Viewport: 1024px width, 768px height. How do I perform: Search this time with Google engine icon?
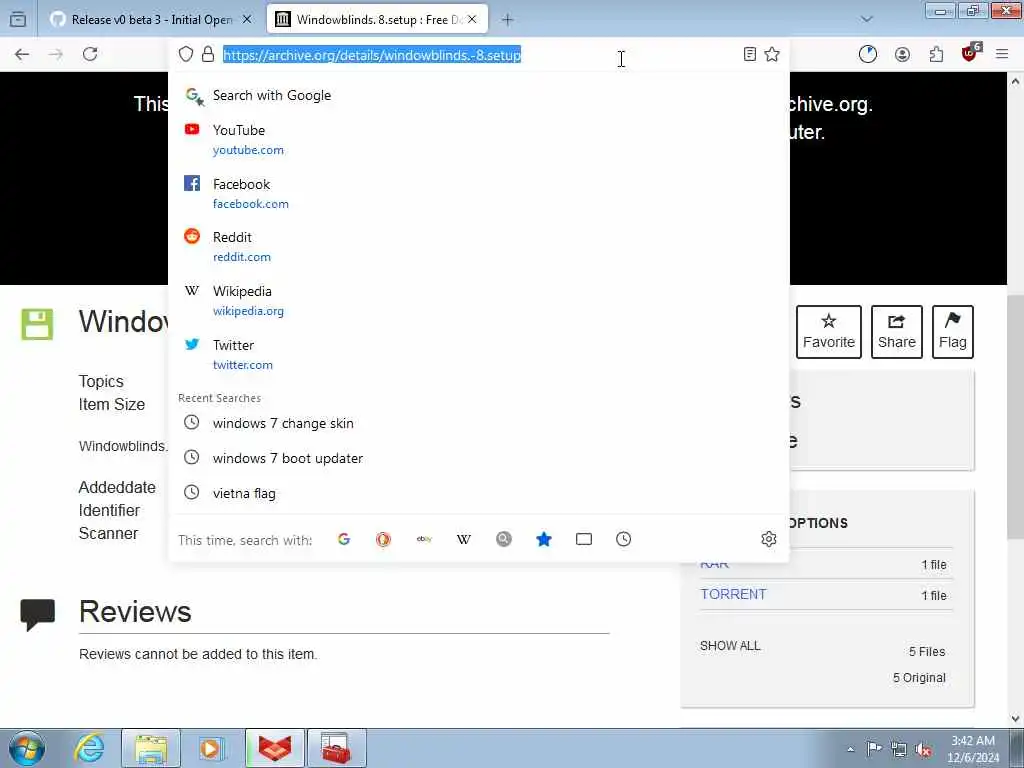[344, 539]
